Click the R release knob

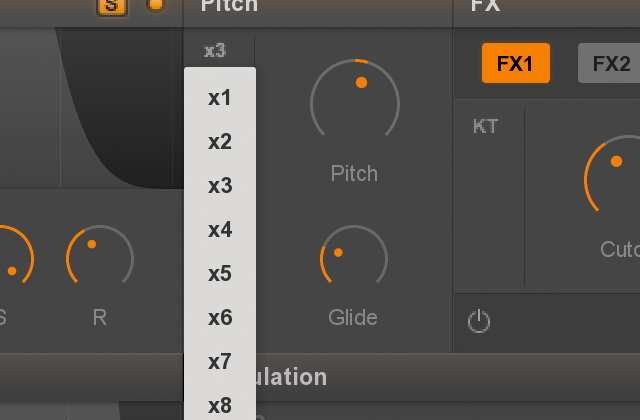point(100,257)
